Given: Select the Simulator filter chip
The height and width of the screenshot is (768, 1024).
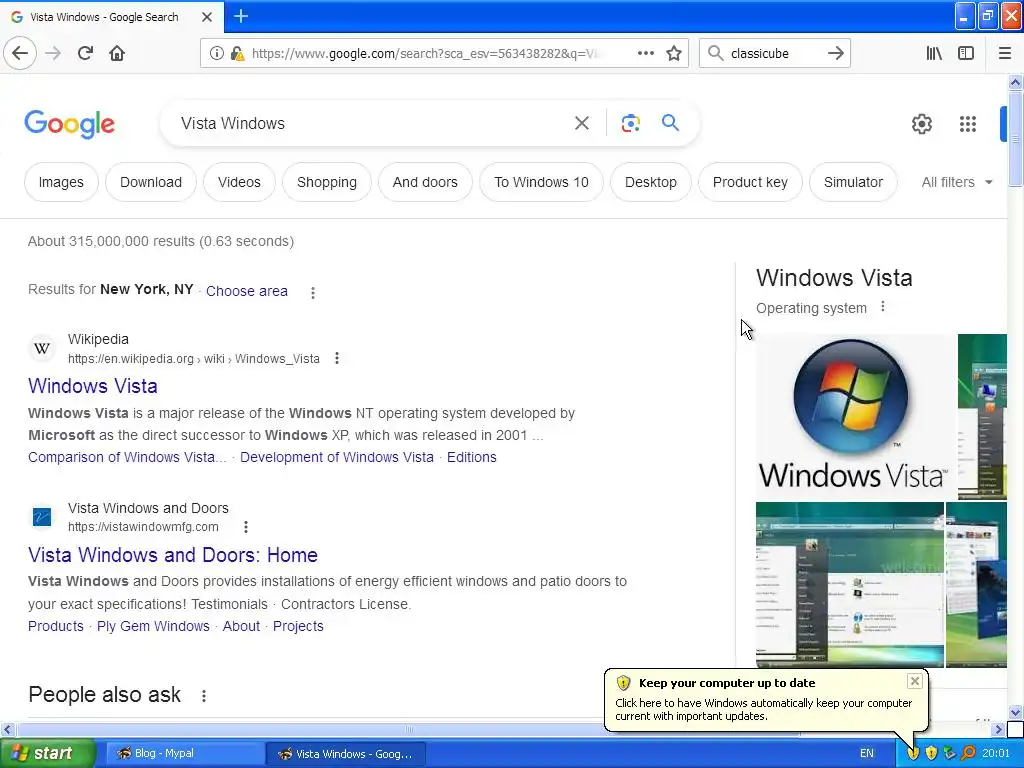Looking at the screenshot, I should click(x=853, y=182).
